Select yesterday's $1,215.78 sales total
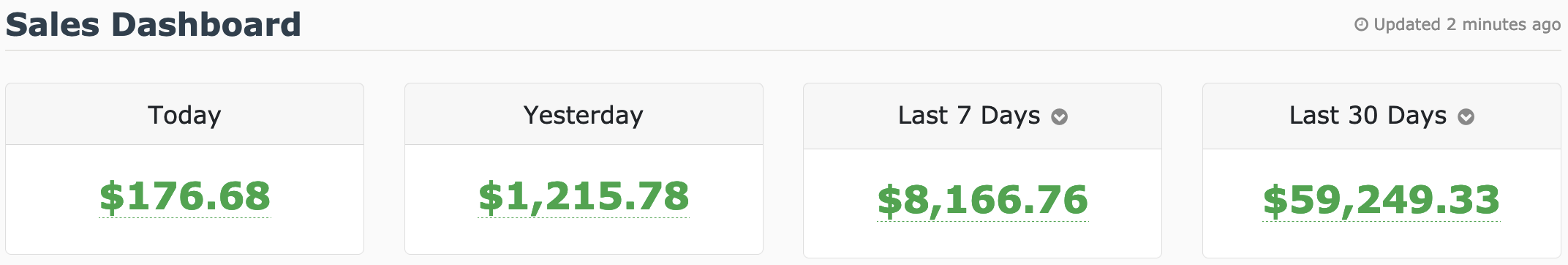The image size is (1568, 265). [584, 197]
